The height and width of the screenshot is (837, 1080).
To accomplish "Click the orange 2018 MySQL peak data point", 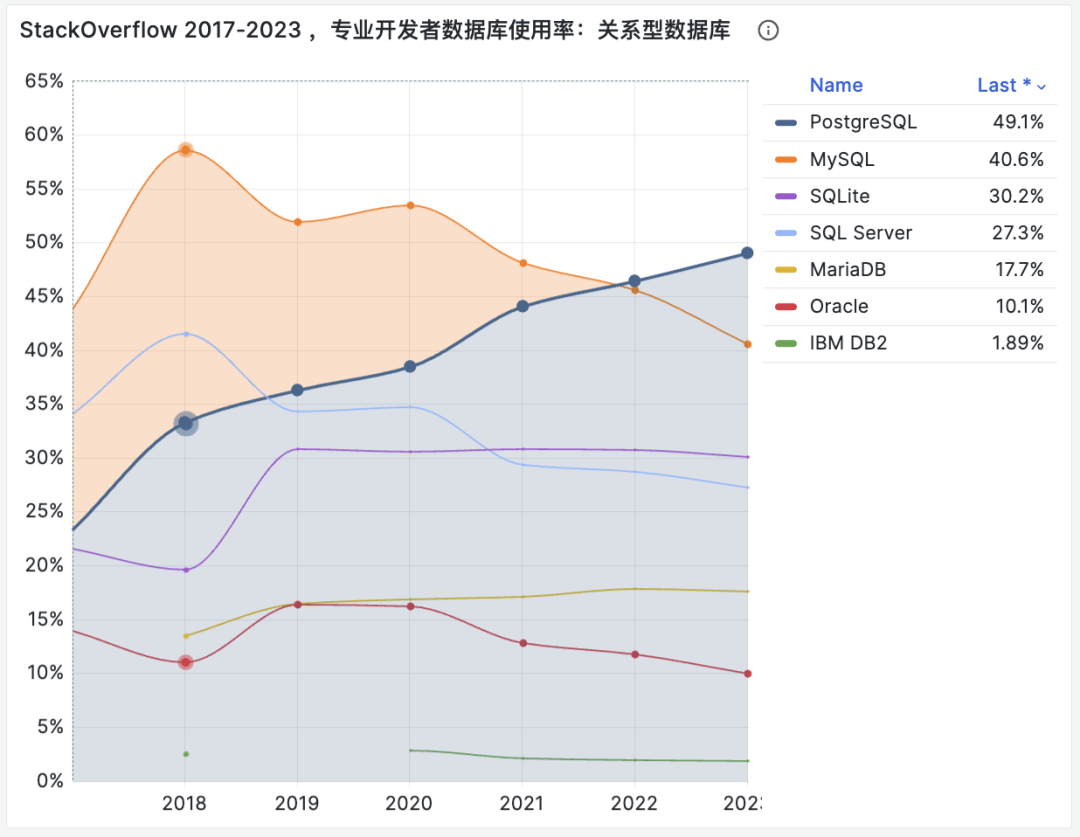I will (x=185, y=150).
